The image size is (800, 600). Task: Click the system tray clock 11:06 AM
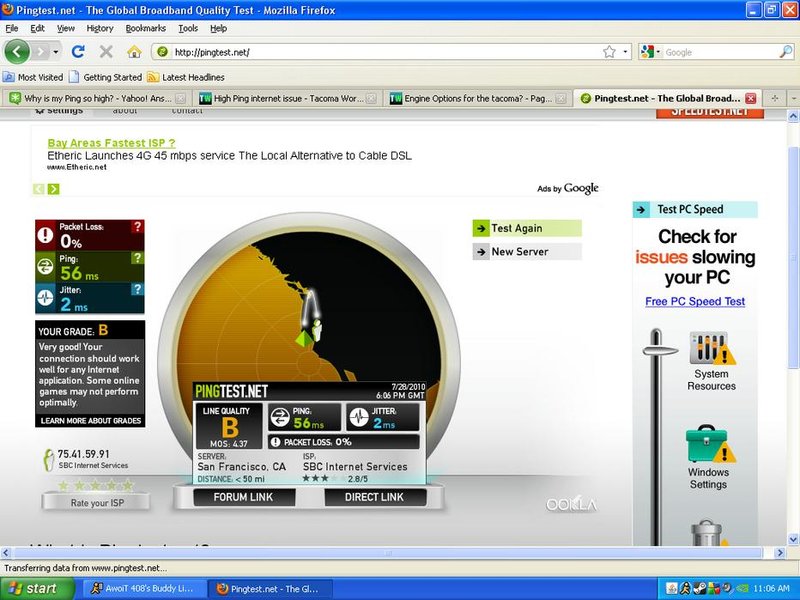pos(771,588)
